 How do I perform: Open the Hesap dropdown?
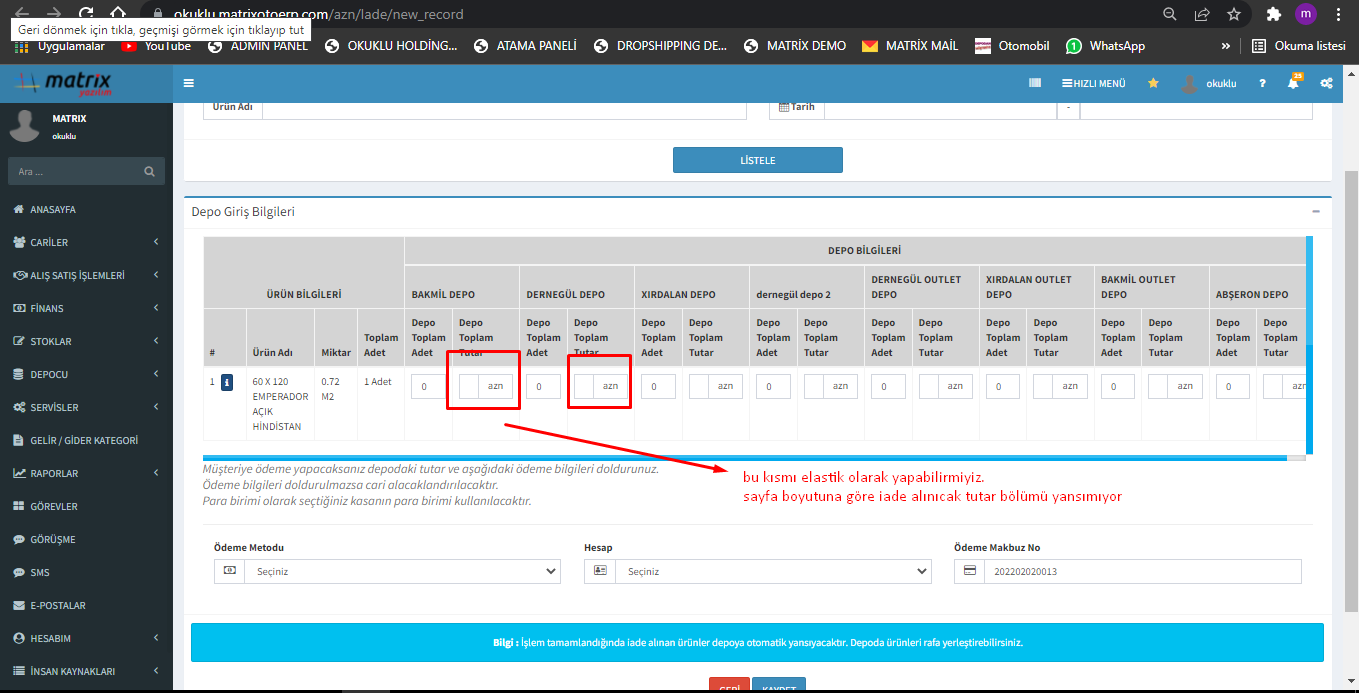click(x=757, y=571)
